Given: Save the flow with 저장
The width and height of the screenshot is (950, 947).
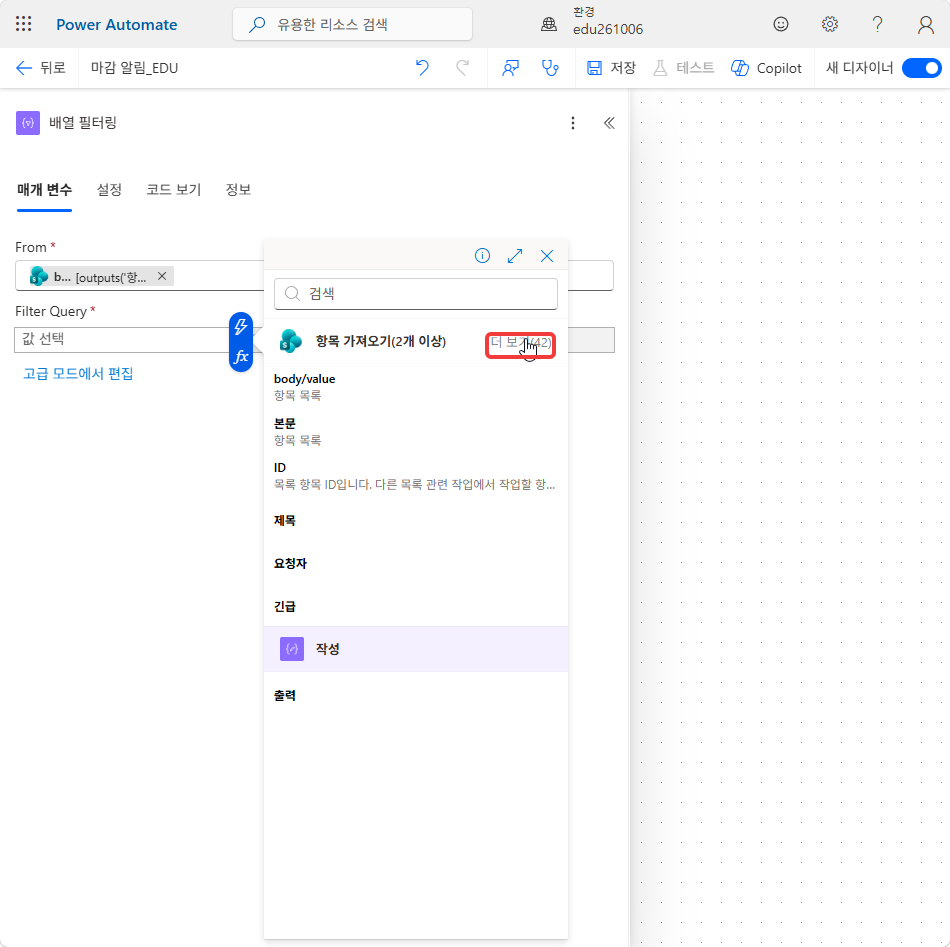Looking at the screenshot, I should [x=611, y=68].
